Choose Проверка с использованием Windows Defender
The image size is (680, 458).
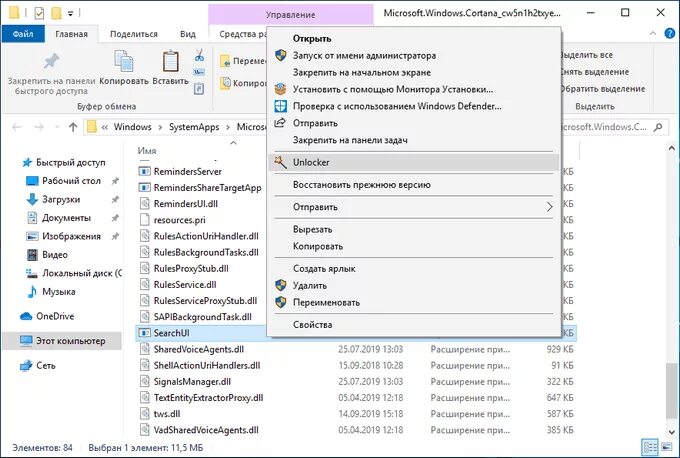pyautogui.click(x=414, y=106)
